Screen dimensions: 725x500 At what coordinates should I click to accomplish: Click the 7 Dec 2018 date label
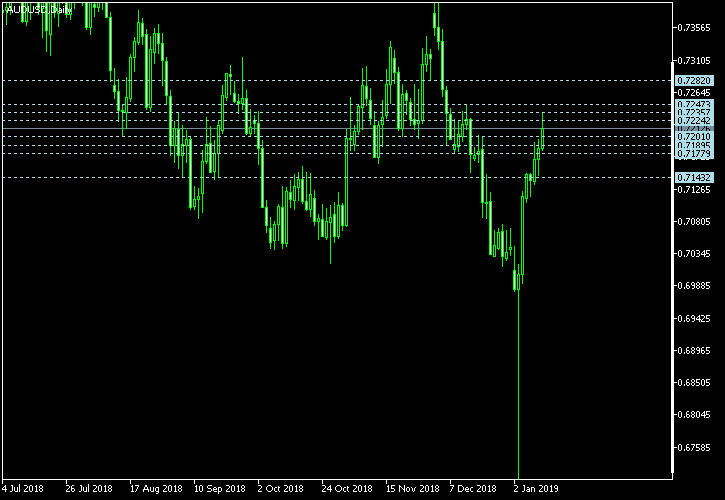pyautogui.click(x=473, y=488)
